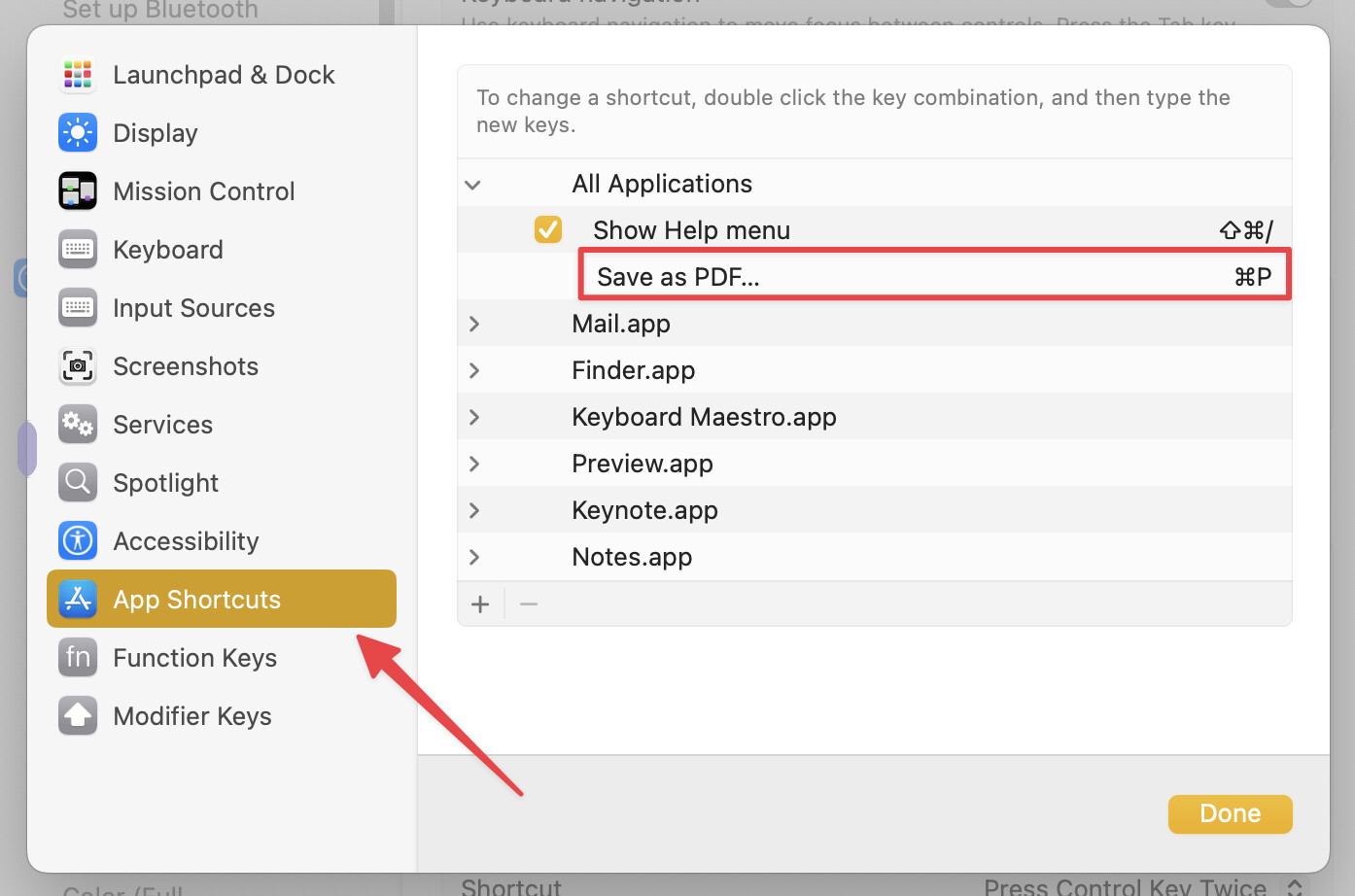Click the Screenshots camera icon
The width and height of the screenshot is (1355, 896).
point(78,366)
